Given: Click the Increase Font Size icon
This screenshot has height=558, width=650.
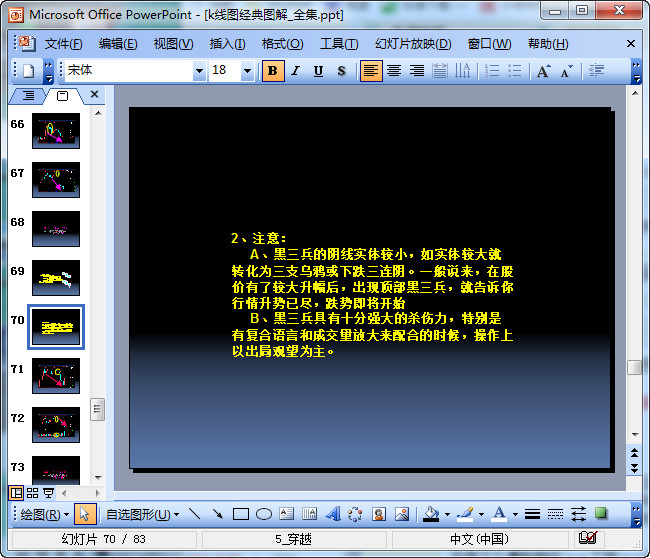Looking at the screenshot, I should pyautogui.click(x=543, y=71).
